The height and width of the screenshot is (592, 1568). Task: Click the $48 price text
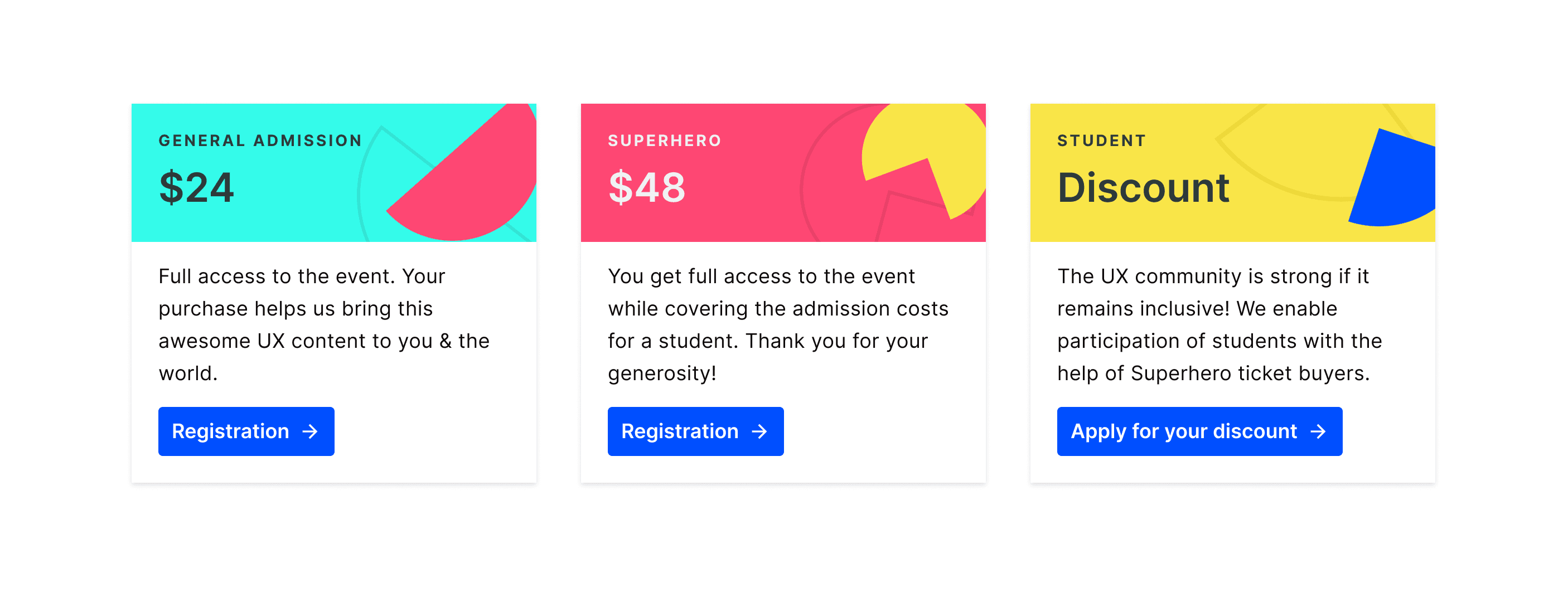click(x=646, y=187)
